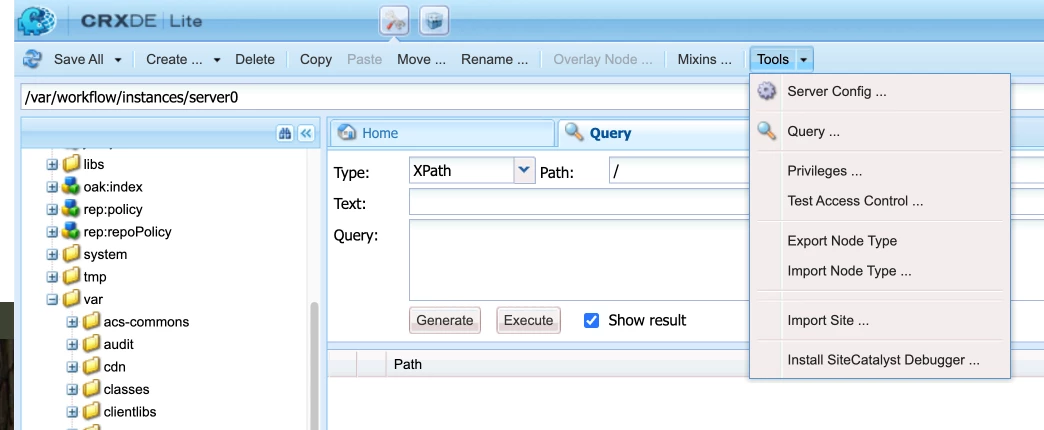Toggle the Show result checkbox
1044x430 pixels.
click(x=591, y=321)
